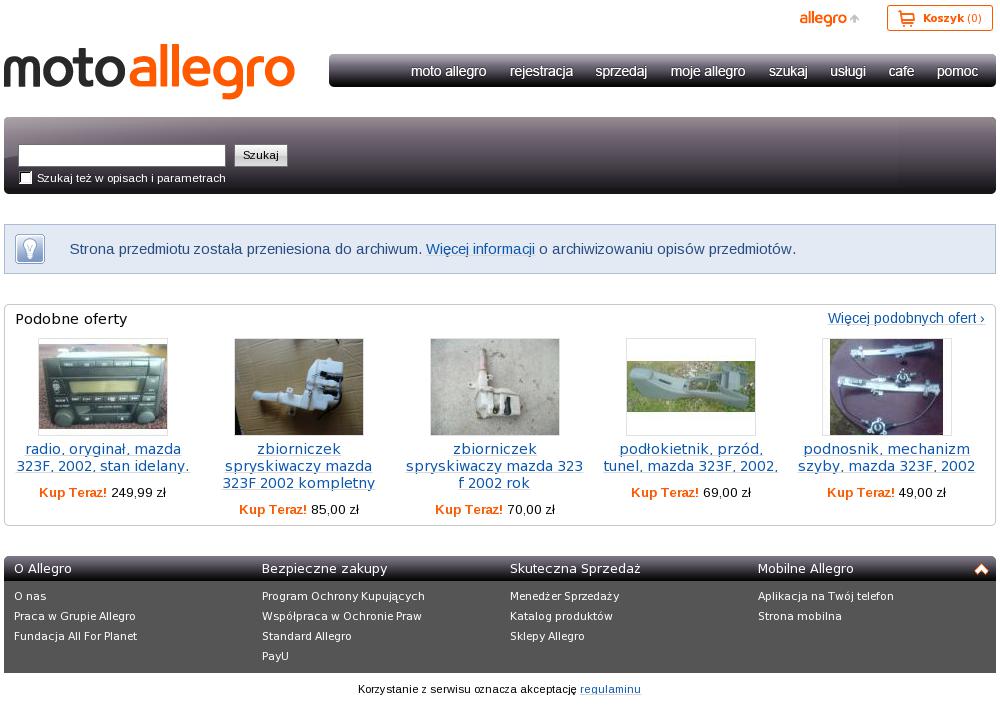Click the 249,99 zł price text

coord(138,493)
